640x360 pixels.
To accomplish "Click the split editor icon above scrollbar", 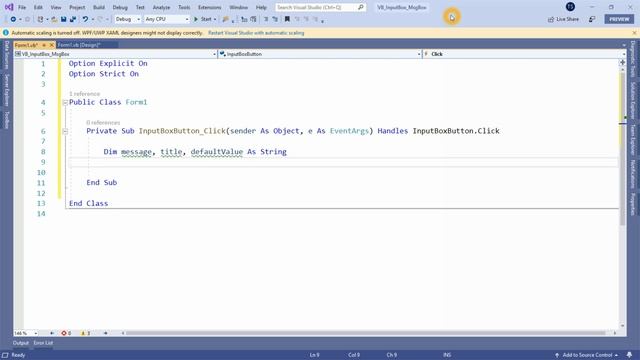I will 622,62.
